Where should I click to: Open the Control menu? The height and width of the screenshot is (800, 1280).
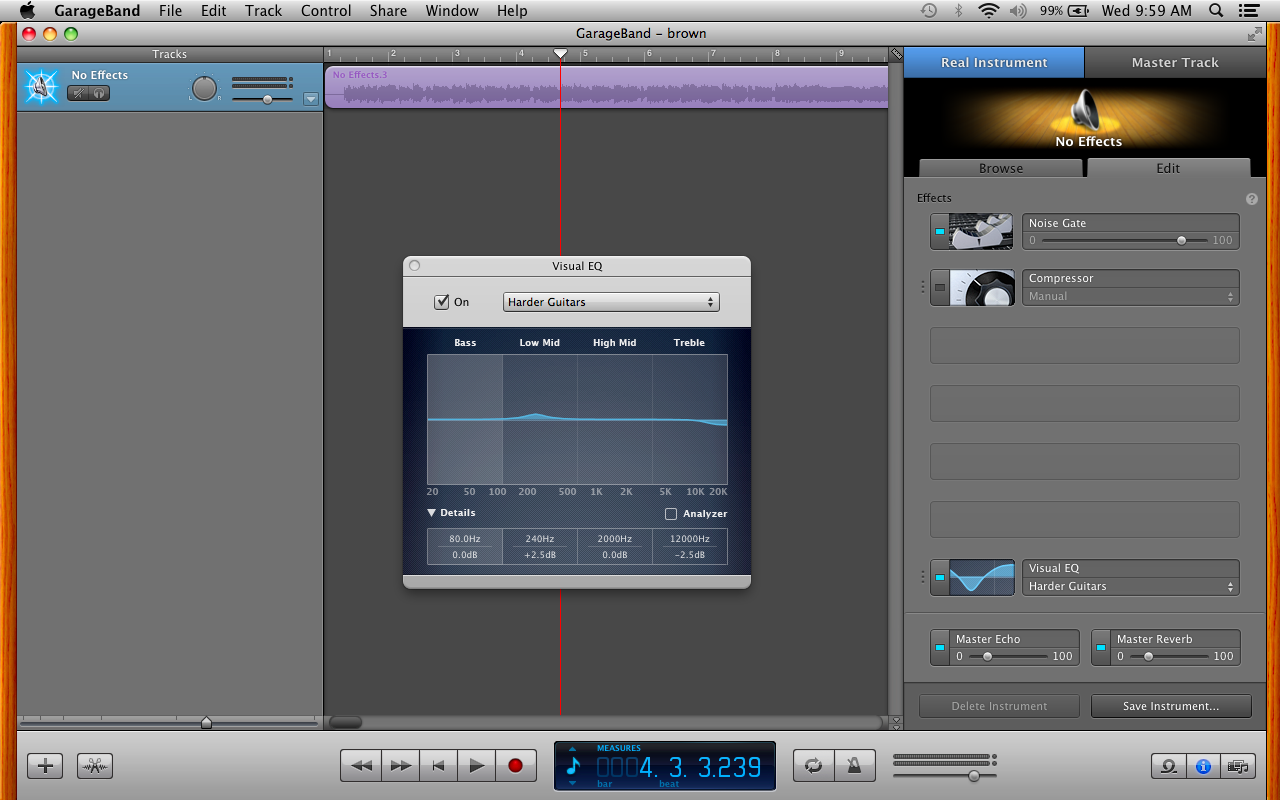[326, 11]
